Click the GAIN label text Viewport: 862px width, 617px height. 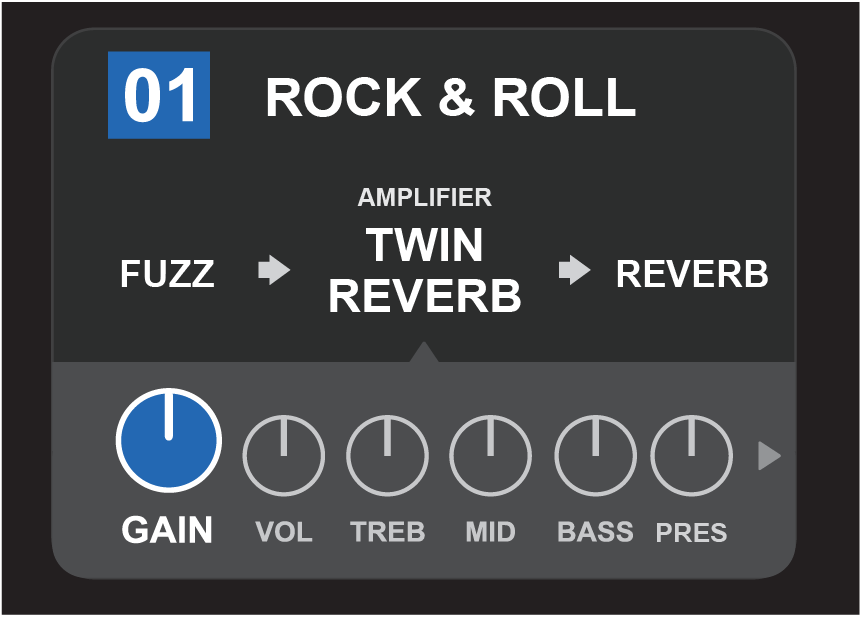(167, 530)
